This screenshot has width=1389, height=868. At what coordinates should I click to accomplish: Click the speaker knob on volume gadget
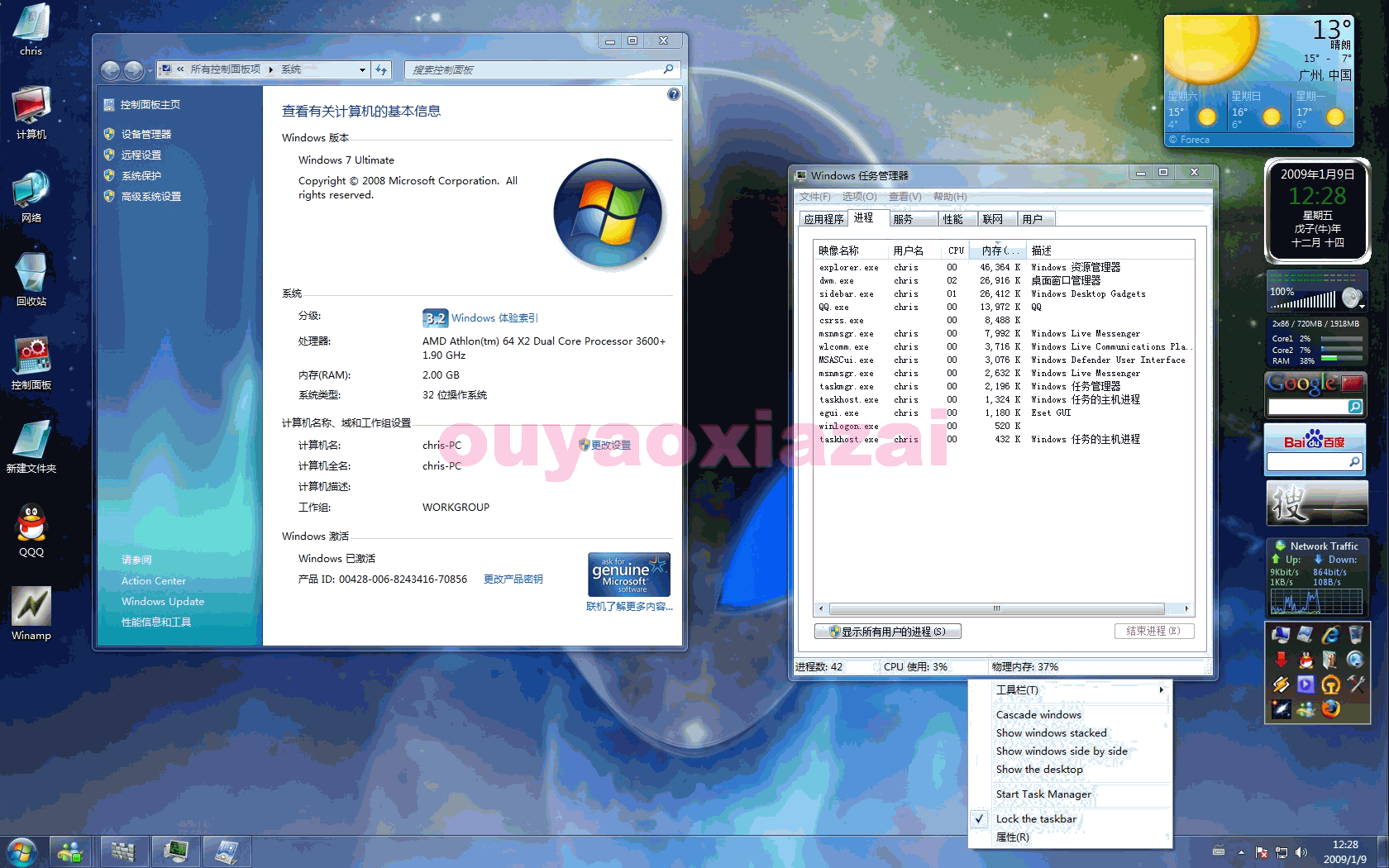[x=1352, y=297]
